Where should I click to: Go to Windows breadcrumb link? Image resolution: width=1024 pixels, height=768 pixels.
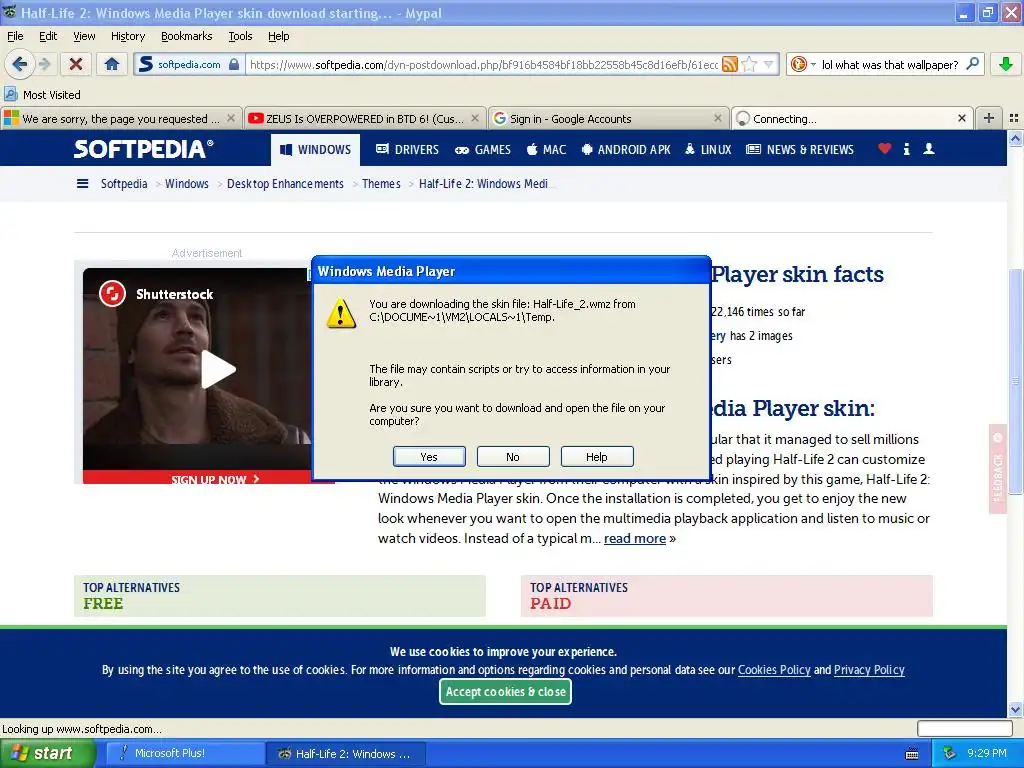[187, 184]
